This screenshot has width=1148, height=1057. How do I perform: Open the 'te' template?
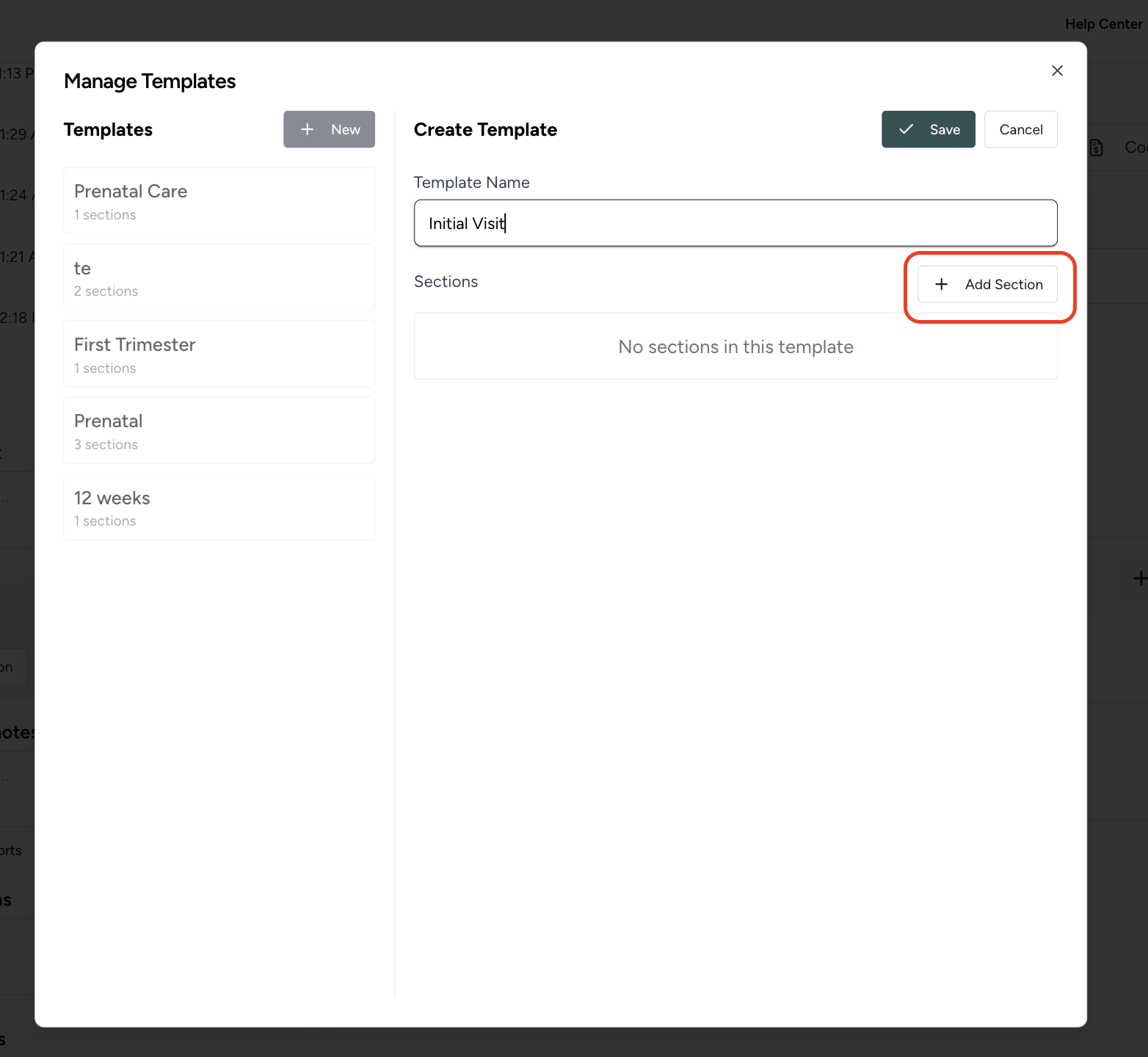219,277
